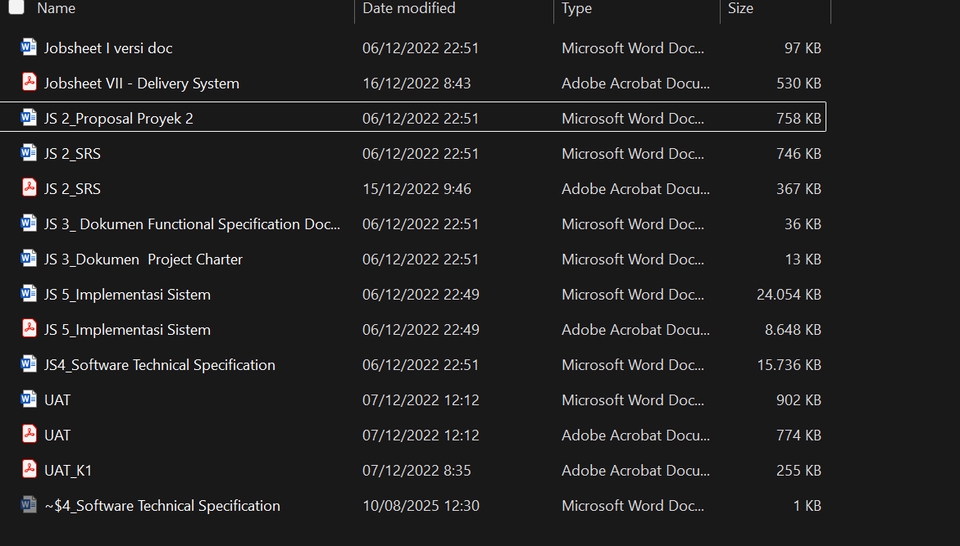Viewport: 960px width, 546px height.
Task: Sort files by the Name column header
Action: (x=56, y=8)
